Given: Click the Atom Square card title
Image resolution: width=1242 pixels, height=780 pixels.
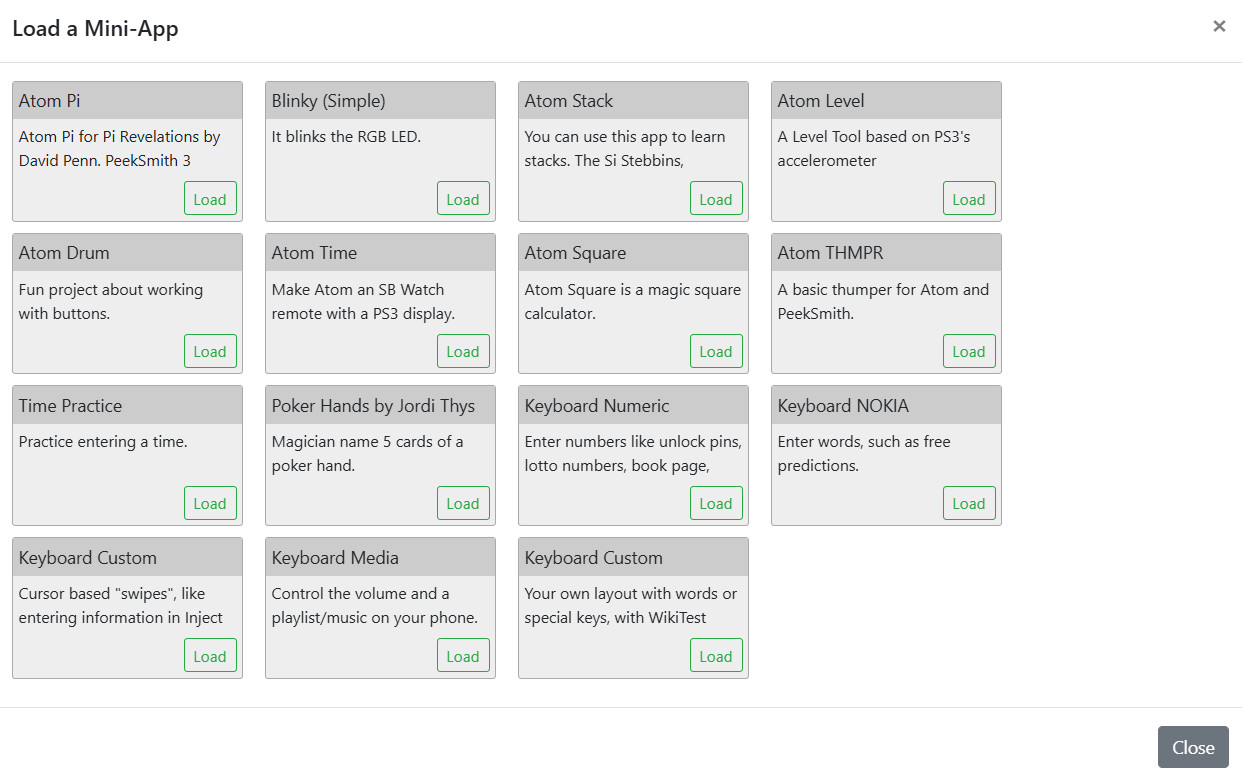Looking at the screenshot, I should click(575, 253).
